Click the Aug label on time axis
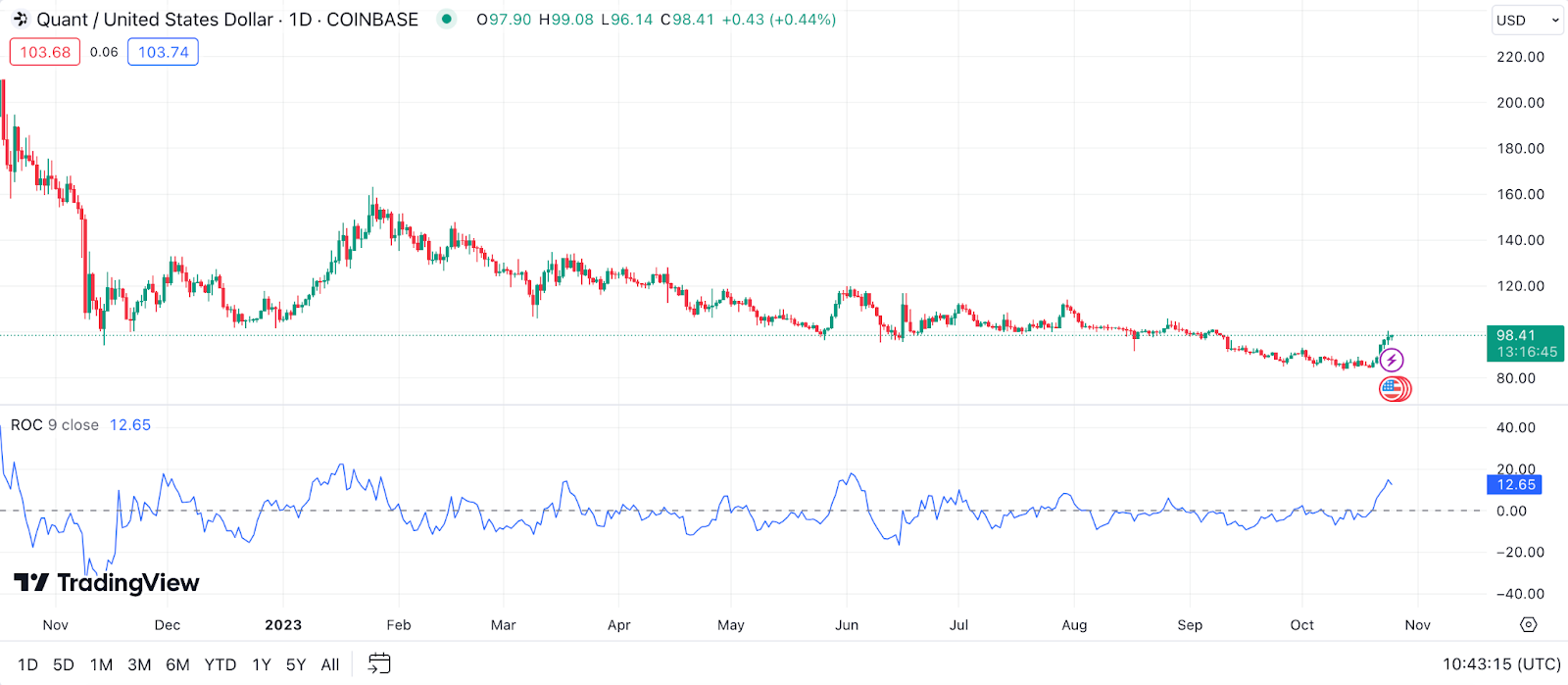Screen dimensions: 1568x685 [x=1075, y=624]
